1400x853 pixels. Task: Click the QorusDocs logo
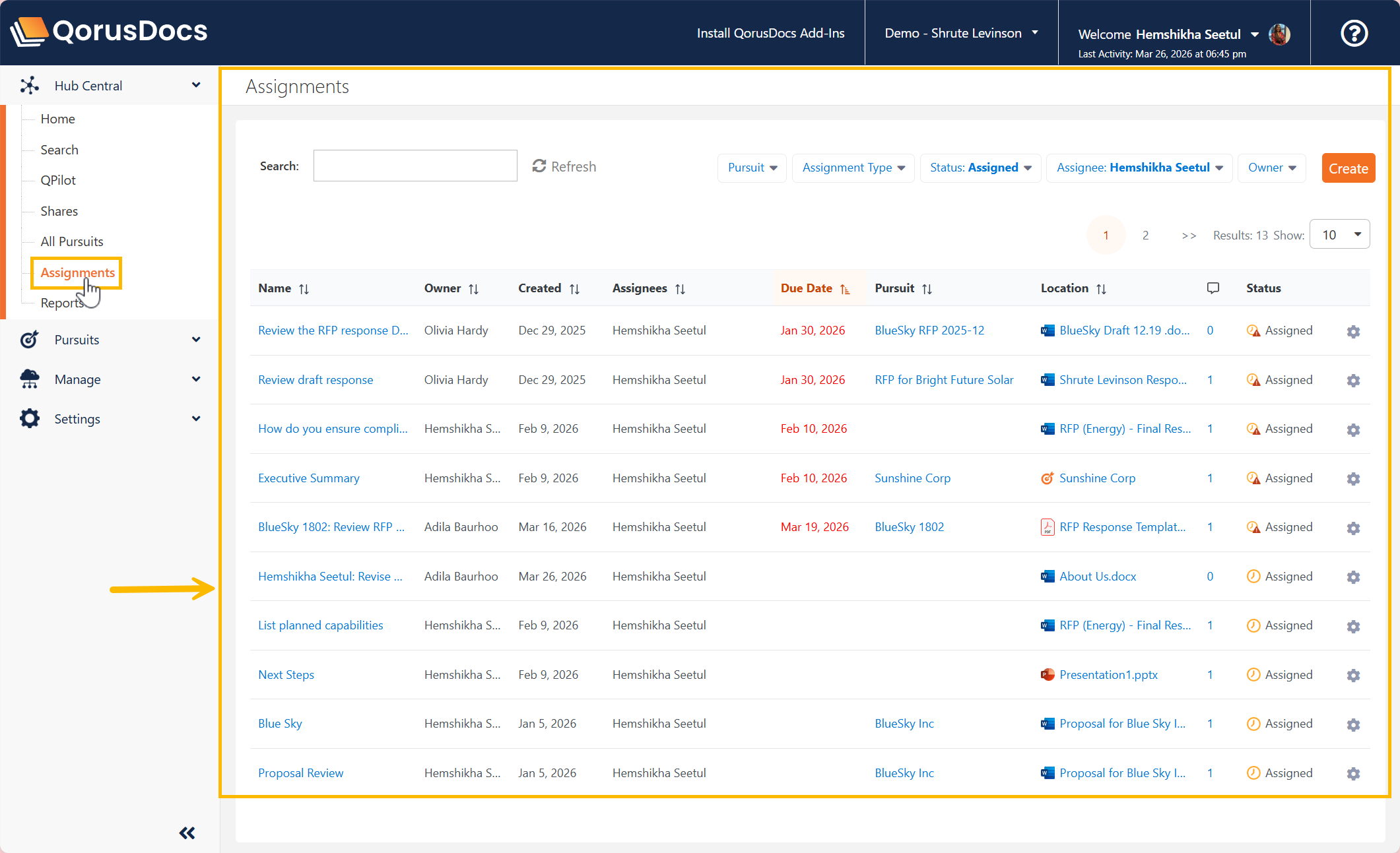pos(109,31)
